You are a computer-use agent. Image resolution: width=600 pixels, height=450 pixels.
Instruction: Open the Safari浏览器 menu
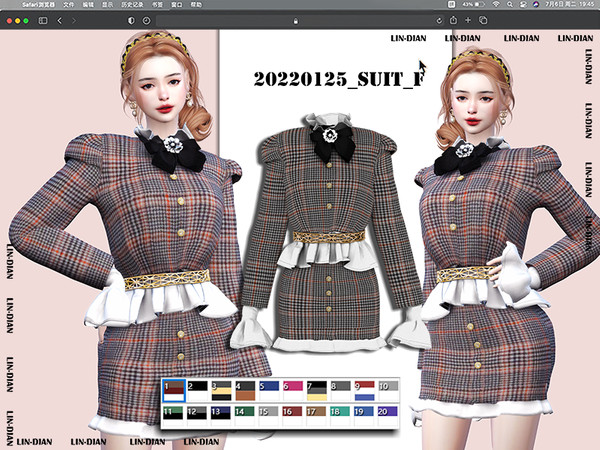point(38,5)
